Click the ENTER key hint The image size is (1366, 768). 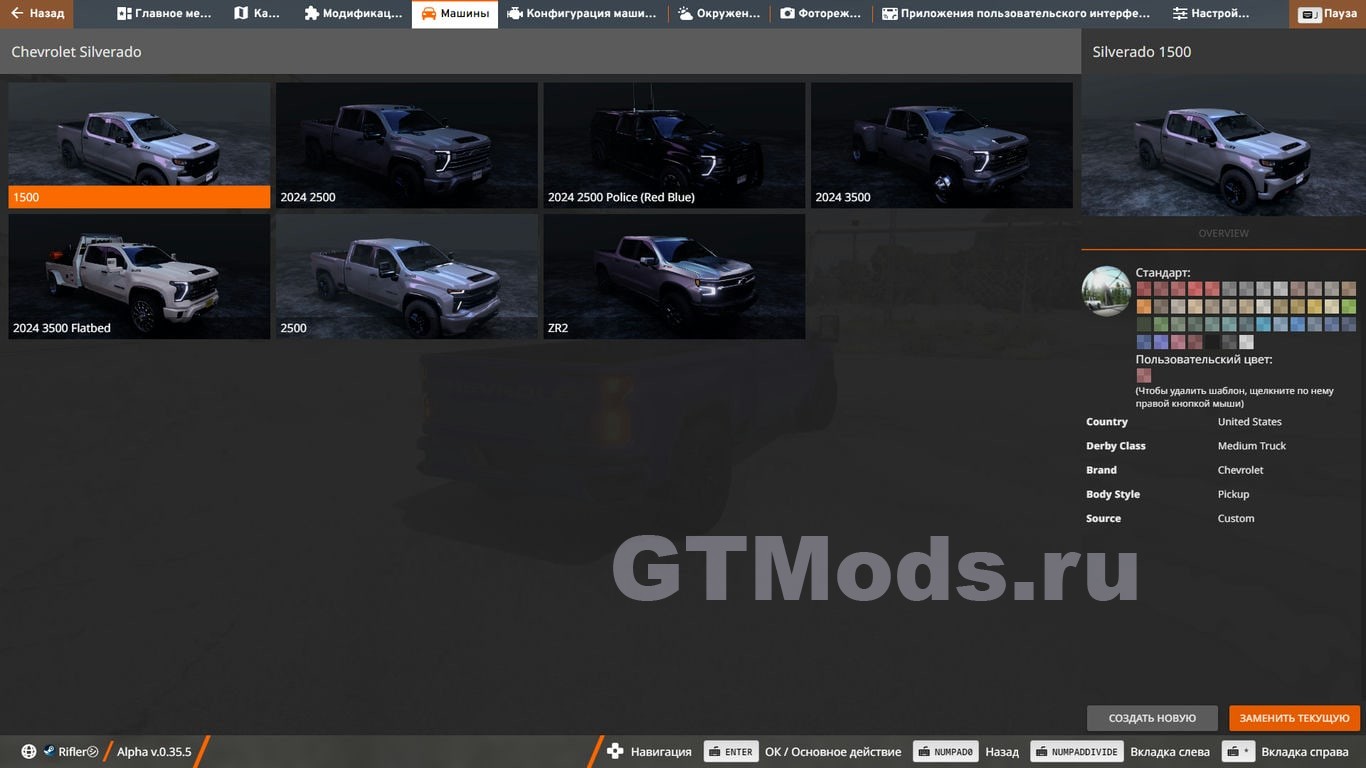tap(729, 752)
